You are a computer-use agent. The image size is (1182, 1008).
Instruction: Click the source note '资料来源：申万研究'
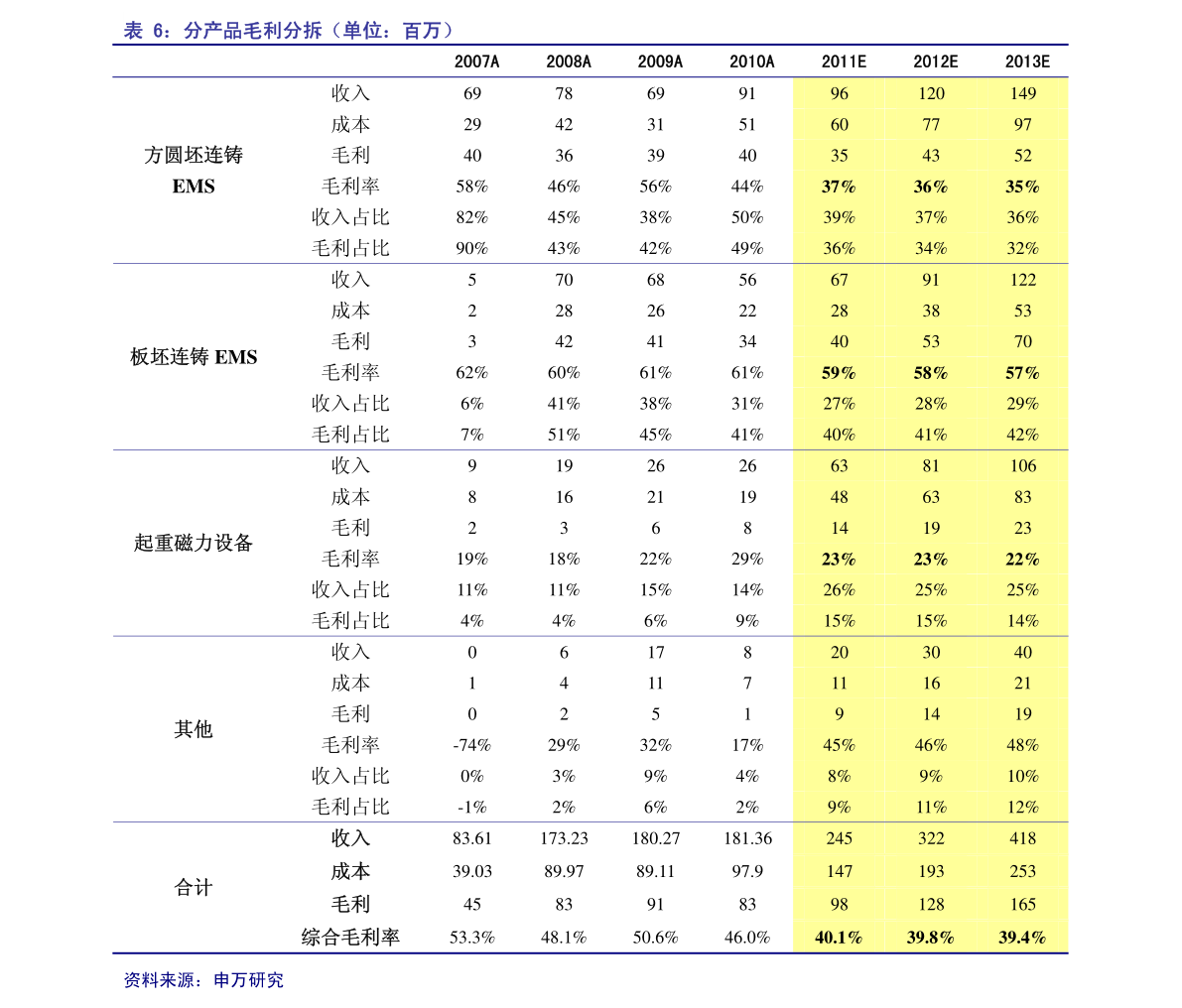point(203,980)
